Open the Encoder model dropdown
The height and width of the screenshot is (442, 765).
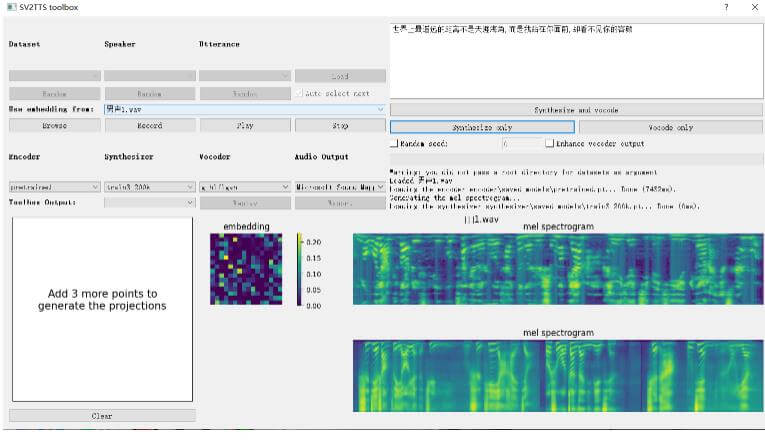click(54, 187)
